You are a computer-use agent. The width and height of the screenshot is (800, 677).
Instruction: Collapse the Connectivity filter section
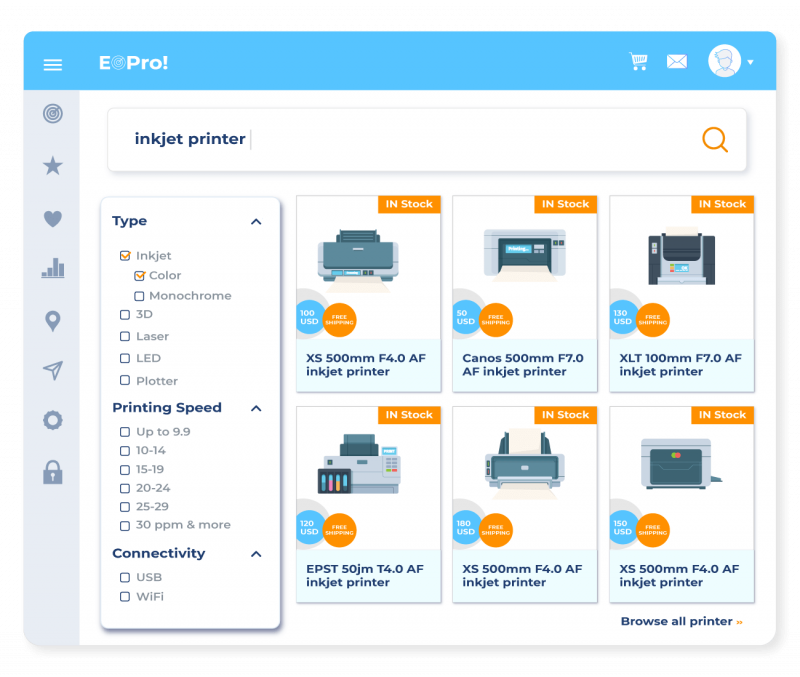pyautogui.click(x=256, y=554)
